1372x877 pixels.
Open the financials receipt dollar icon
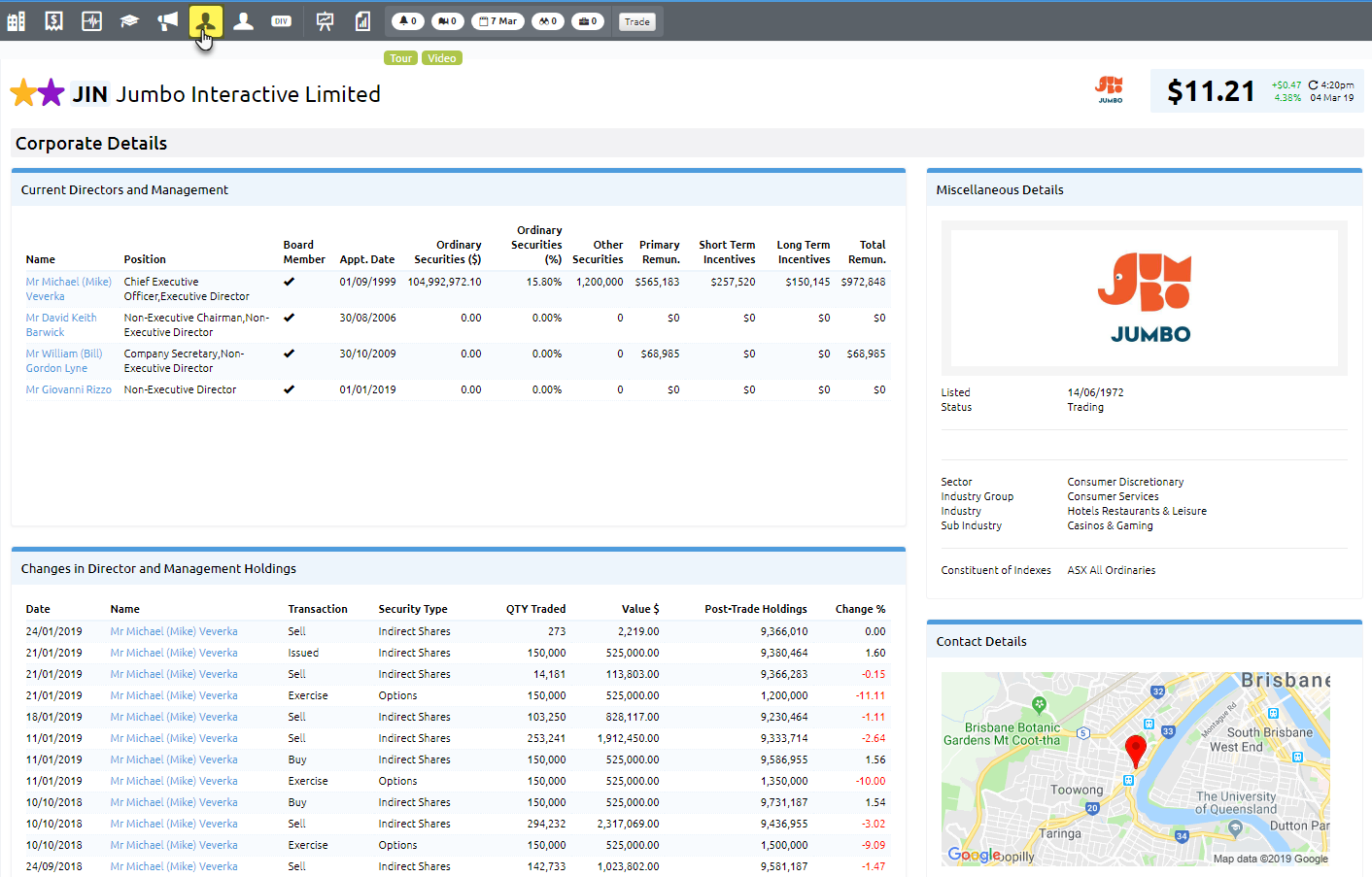[54, 20]
